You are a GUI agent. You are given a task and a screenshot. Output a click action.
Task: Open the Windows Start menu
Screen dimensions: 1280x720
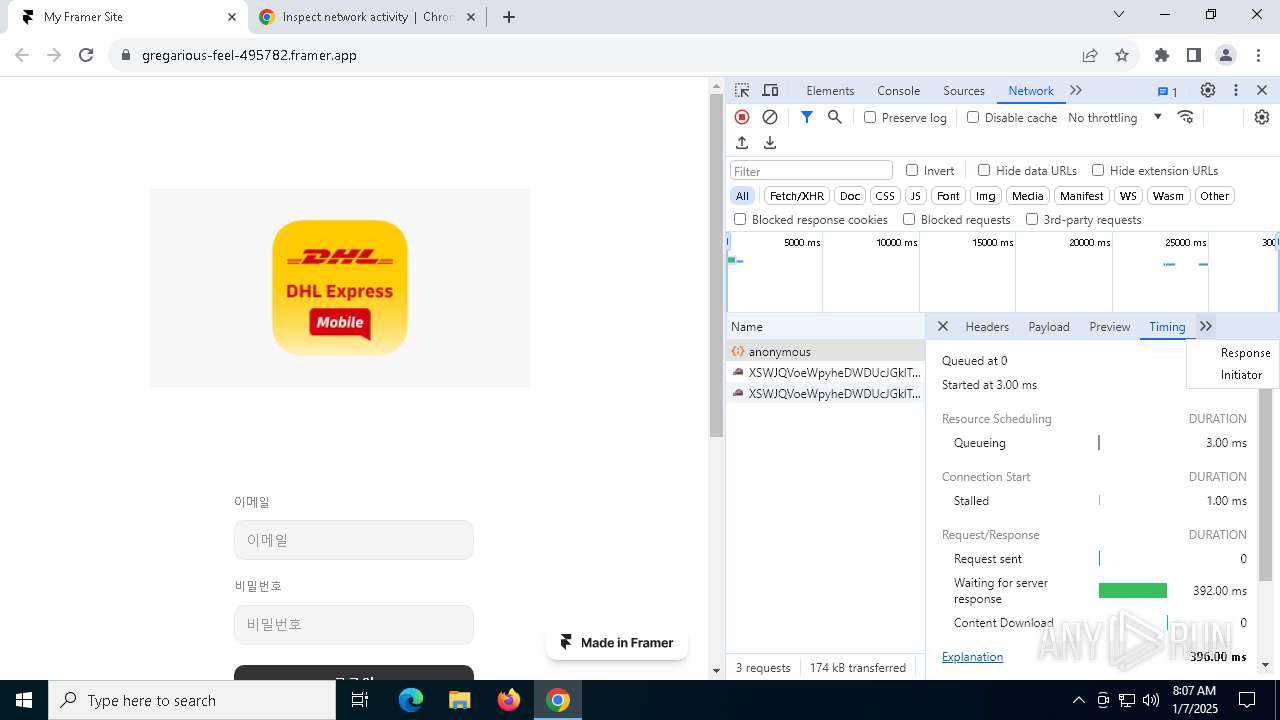click(x=24, y=700)
